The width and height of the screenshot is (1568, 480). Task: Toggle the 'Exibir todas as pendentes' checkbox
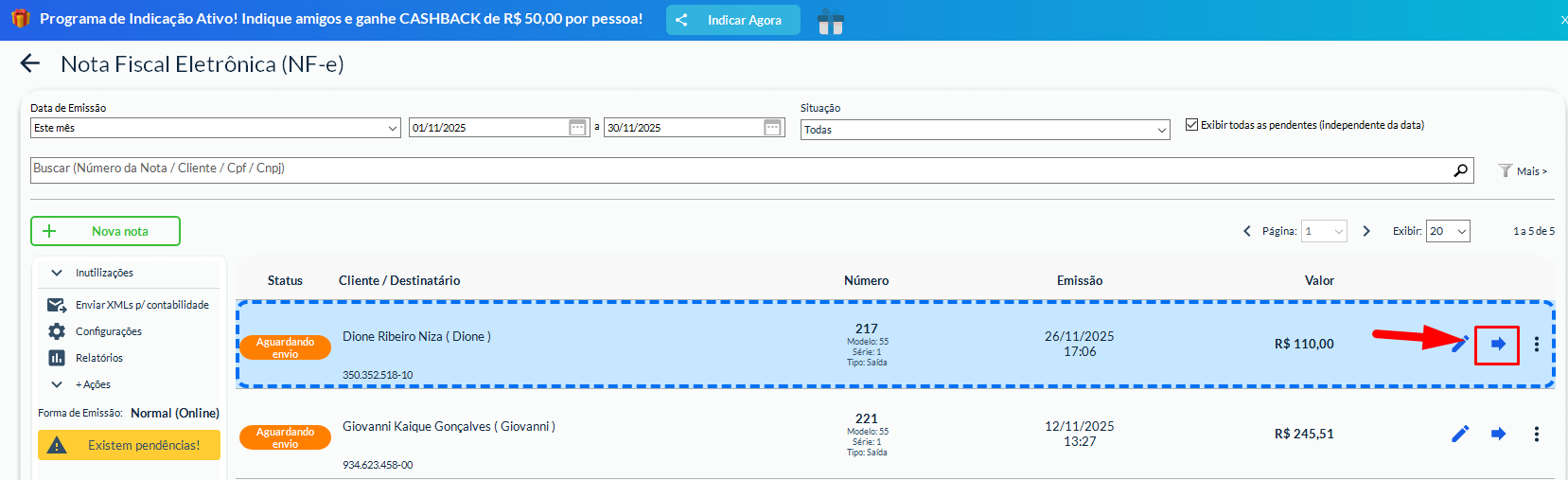1192,125
